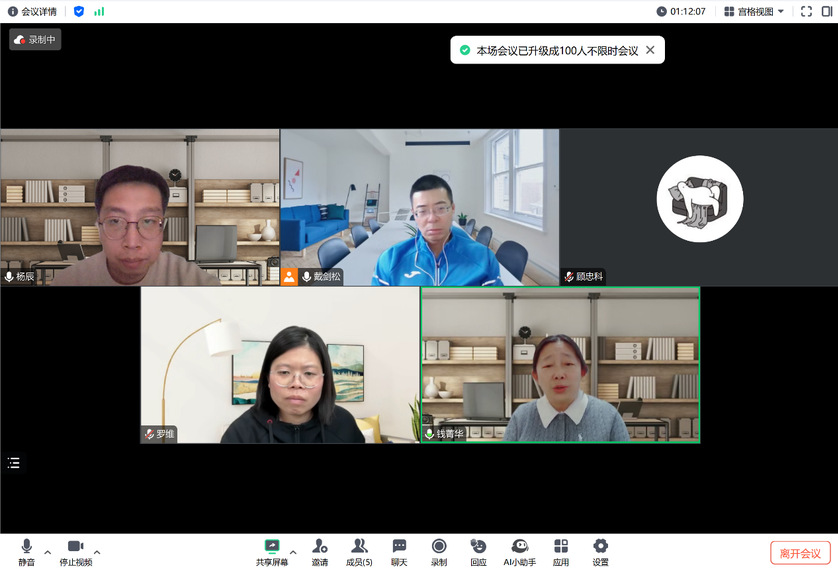The width and height of the screenshot is (838, 571).
Task: Click 离开会议 to leave meeting
Action: pos(800,553)
